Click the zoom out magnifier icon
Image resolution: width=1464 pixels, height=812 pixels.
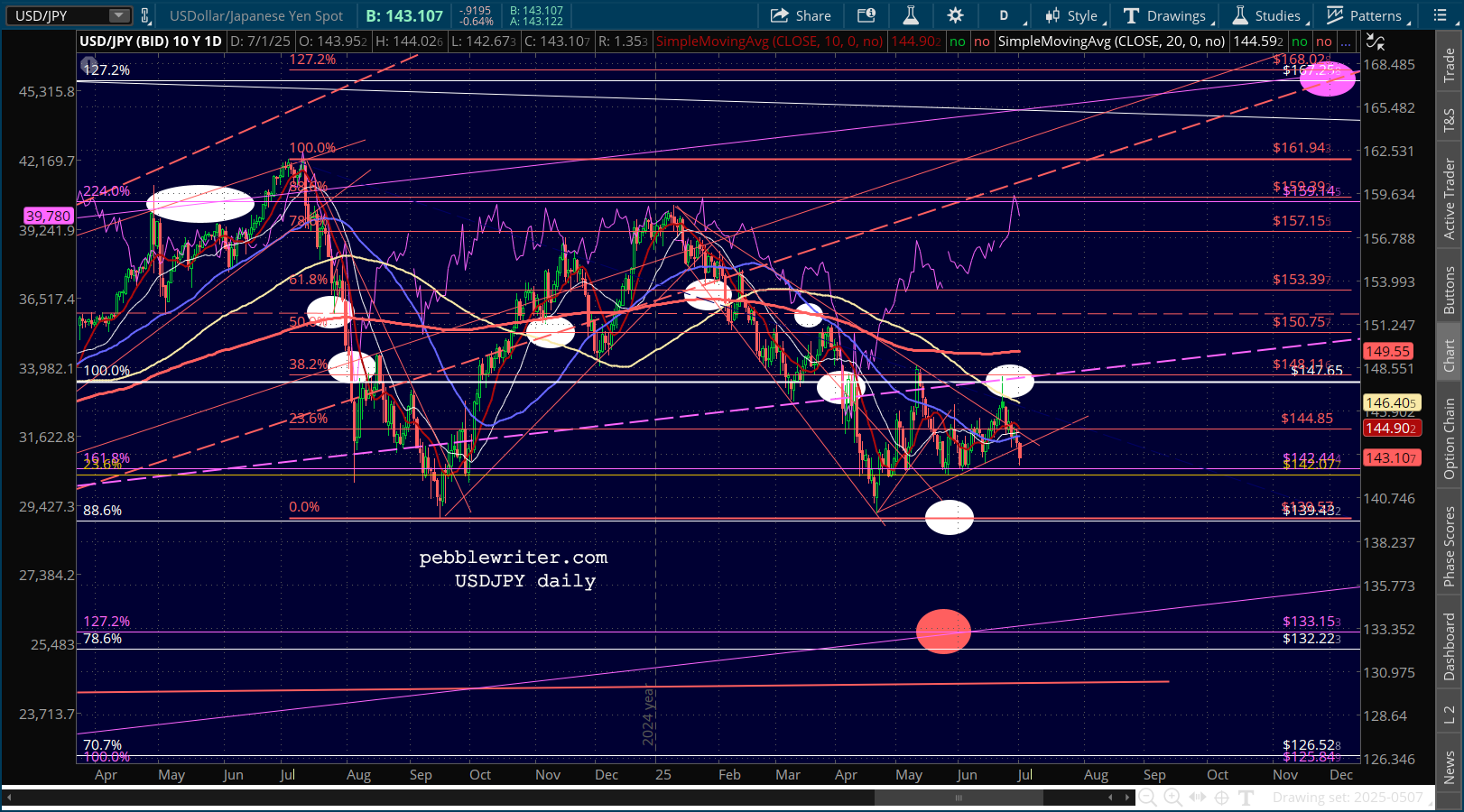click(1147, 797)
